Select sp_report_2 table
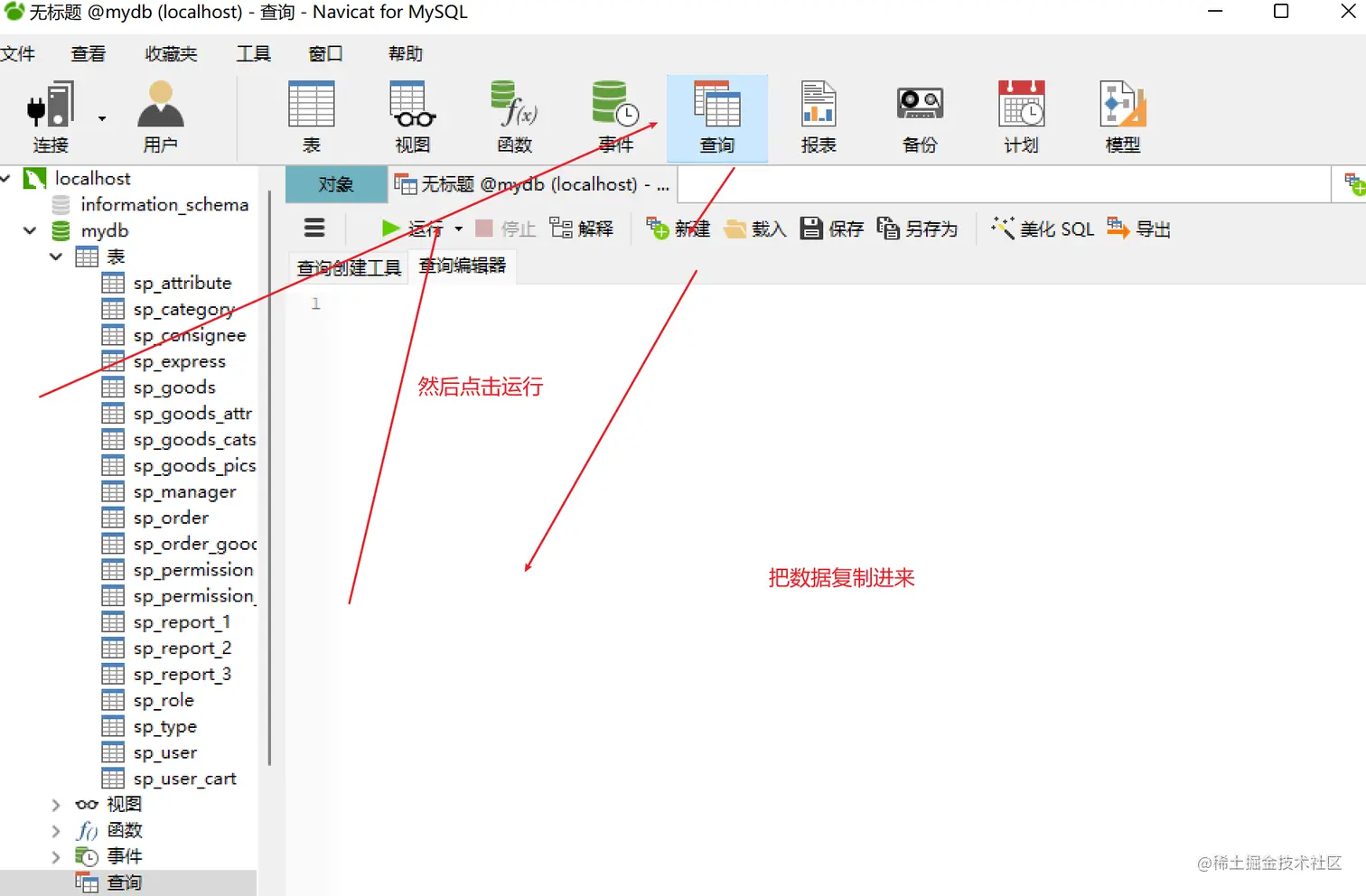 pyautogui.click(x=182, y=649)
